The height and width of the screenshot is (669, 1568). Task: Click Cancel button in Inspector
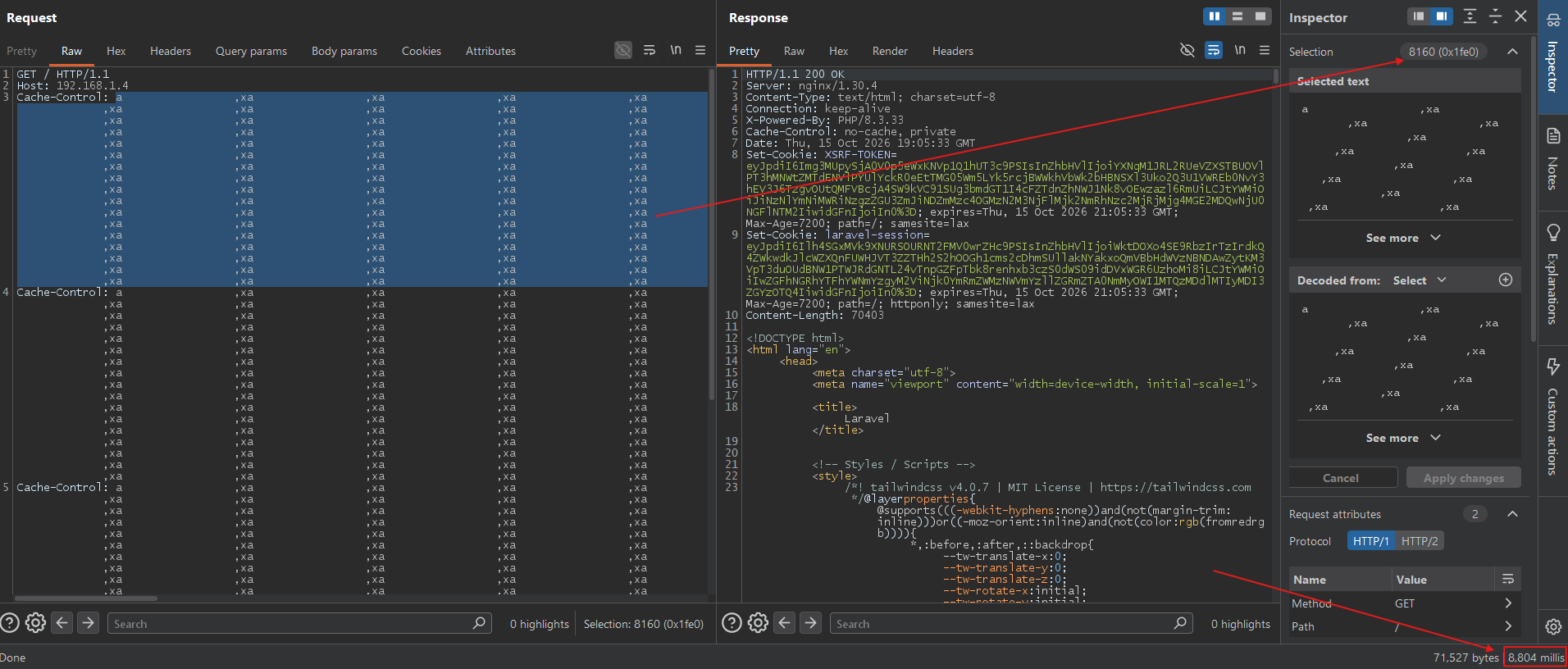tap(1341, 478)
